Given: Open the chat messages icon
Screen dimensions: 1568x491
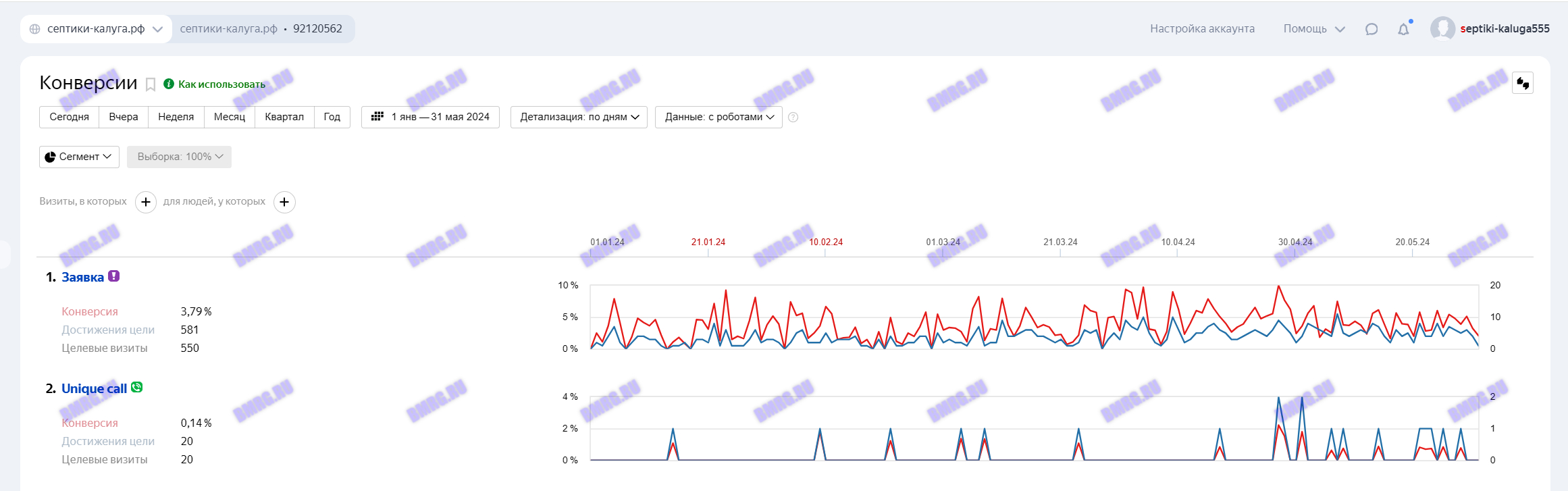Looking at the screenshot, I should [1371, 29].
